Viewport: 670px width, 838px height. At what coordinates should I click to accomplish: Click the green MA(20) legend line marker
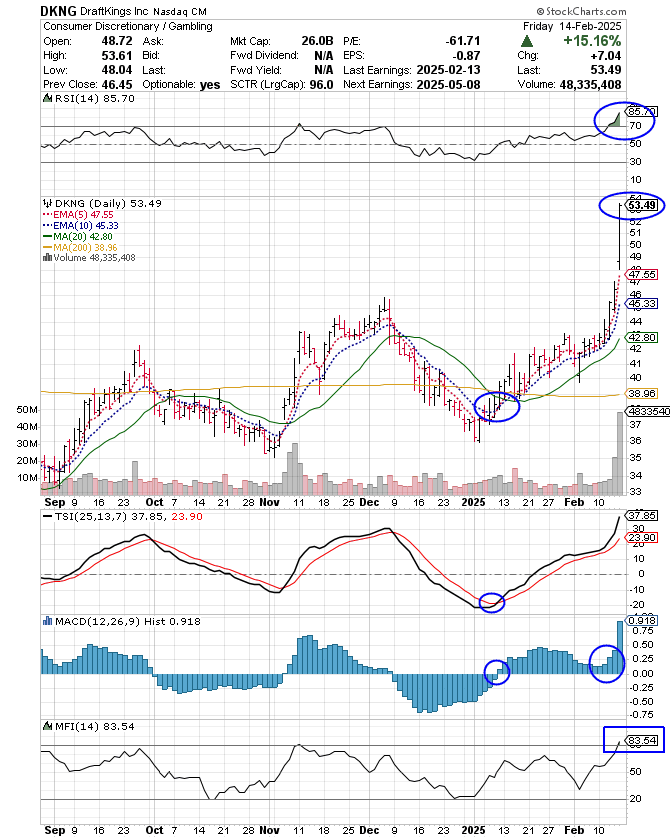(x=48, y=237)
